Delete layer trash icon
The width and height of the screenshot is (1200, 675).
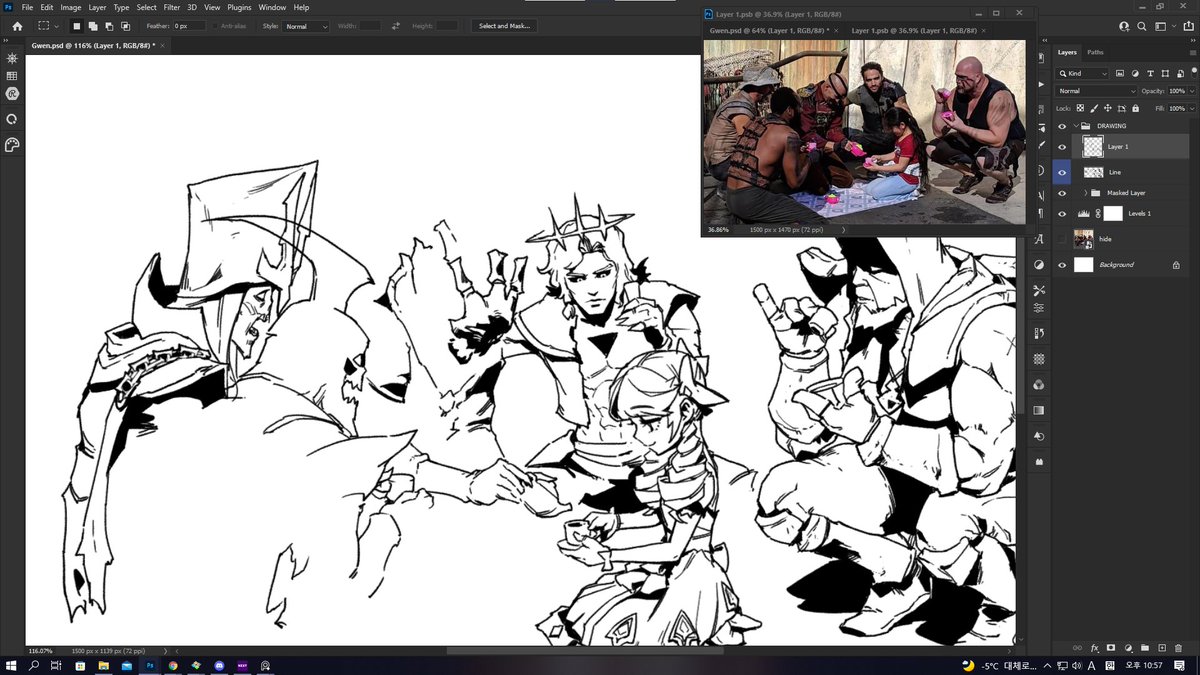point(1179,648)
